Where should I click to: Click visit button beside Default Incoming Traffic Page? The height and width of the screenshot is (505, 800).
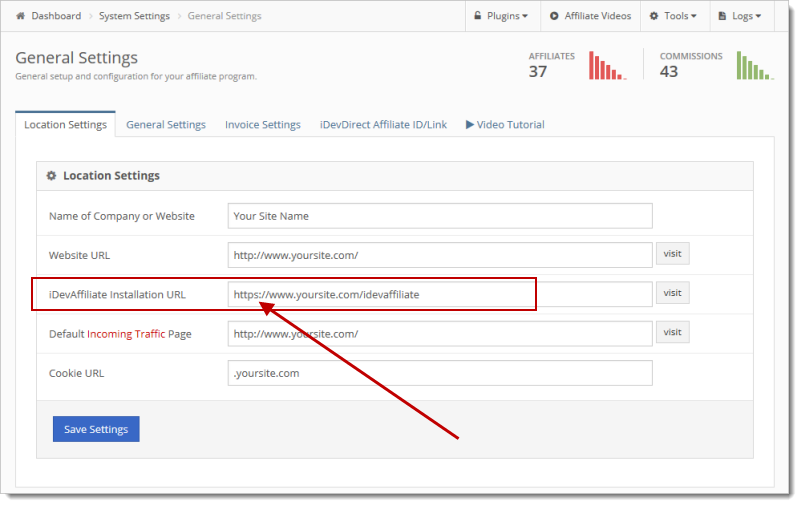tap(672, 332)
